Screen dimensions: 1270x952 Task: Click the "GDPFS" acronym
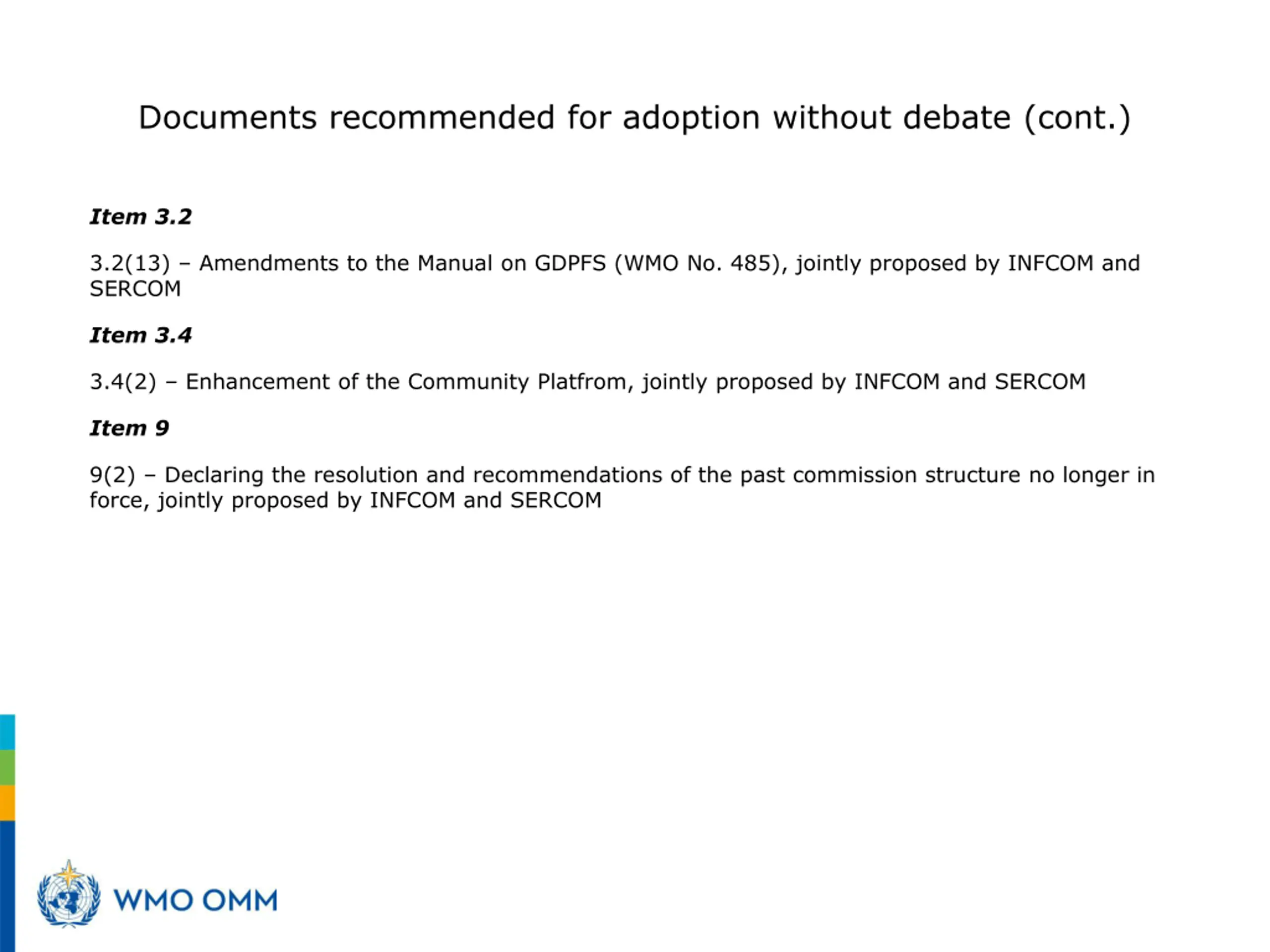click(x=570, y=263)
